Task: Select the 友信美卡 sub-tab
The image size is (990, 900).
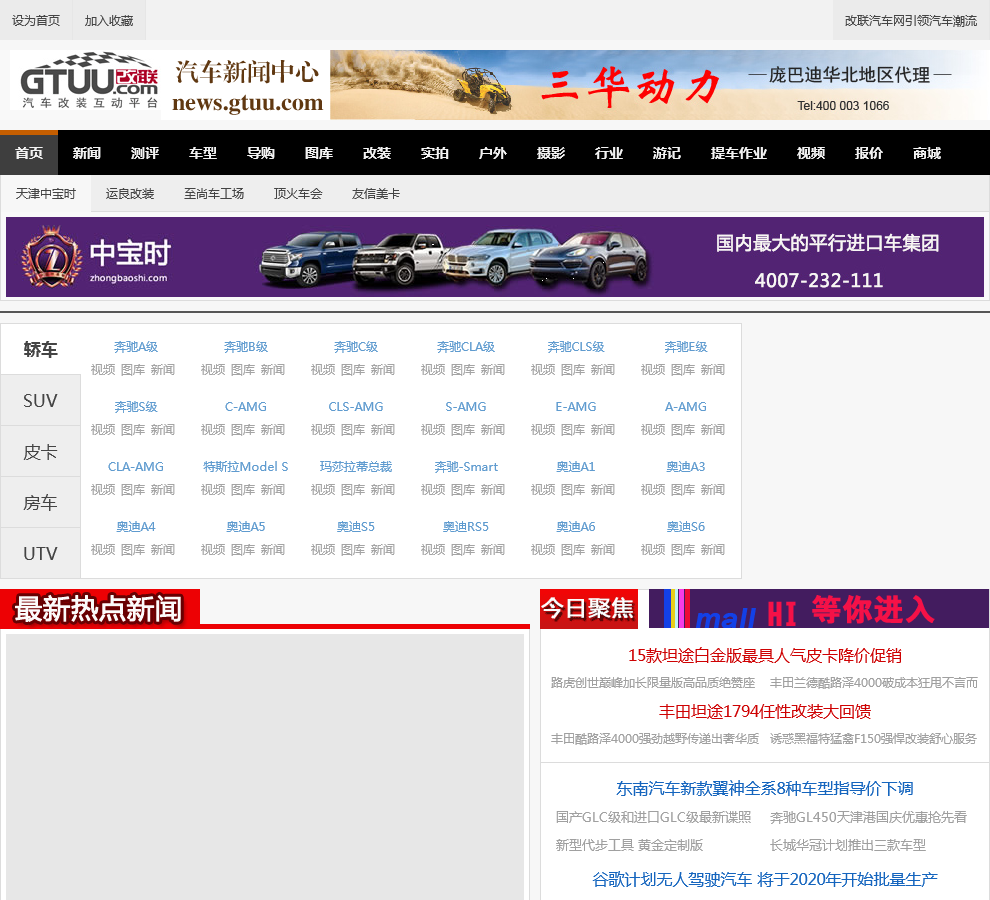Action: (x=376, y=194)
